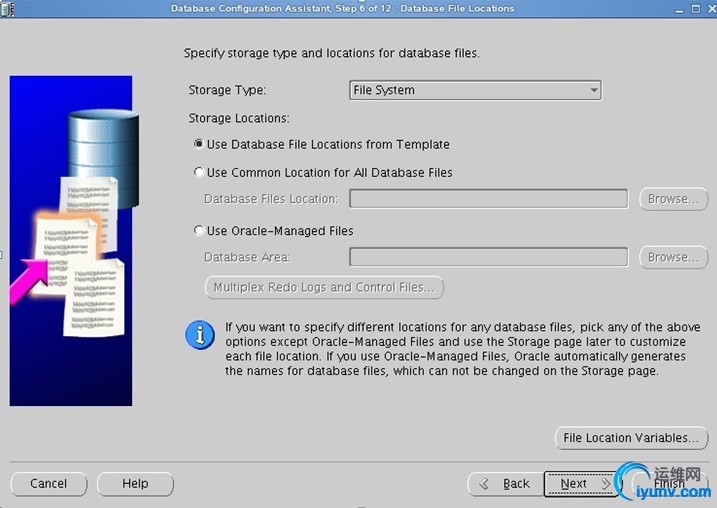Viewport: 717px width, 508px height.
Task: Minimize the Database Configuration Assistant window
Action: [x=679, y=9]
